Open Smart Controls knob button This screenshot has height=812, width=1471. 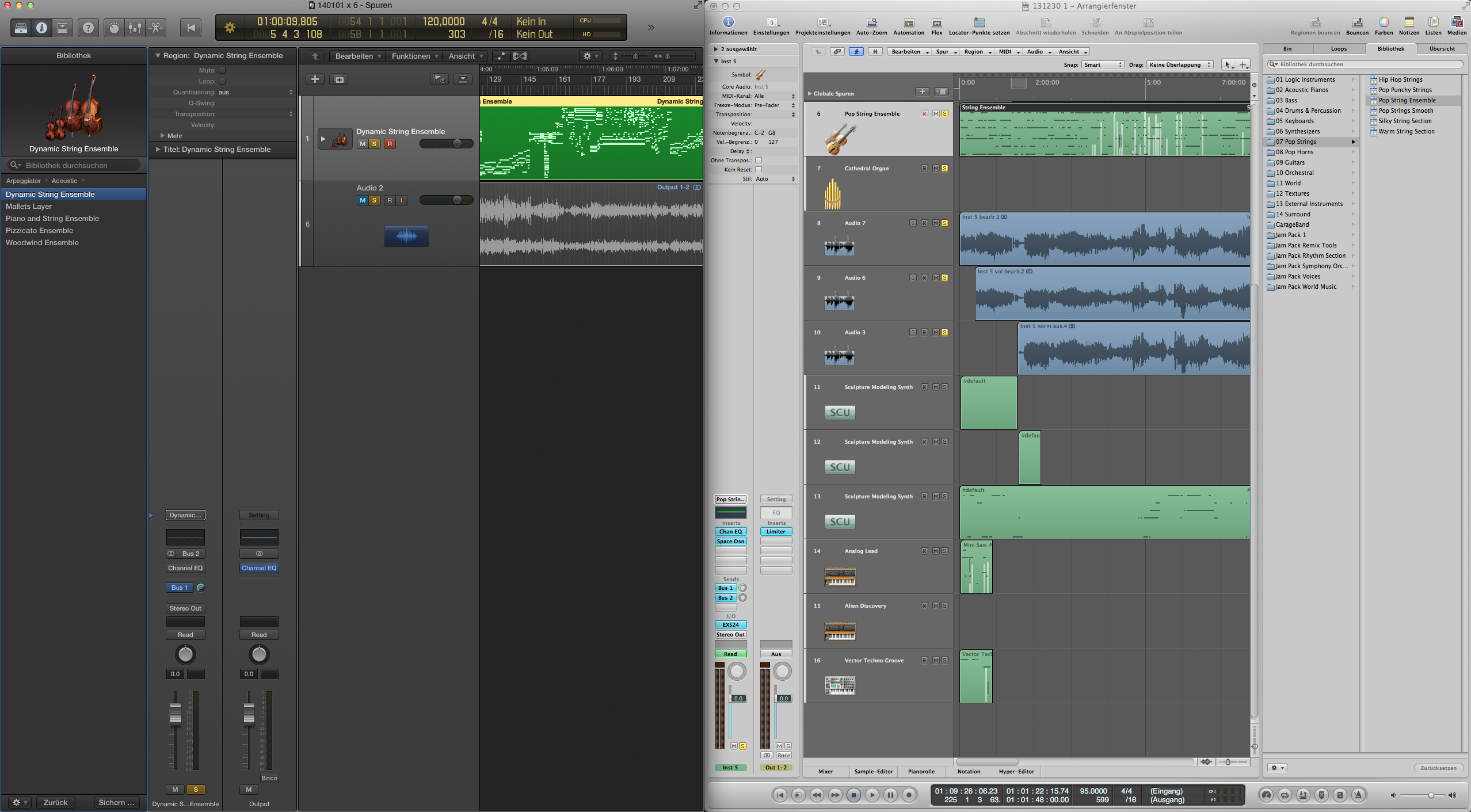click(x=114, y=28)
